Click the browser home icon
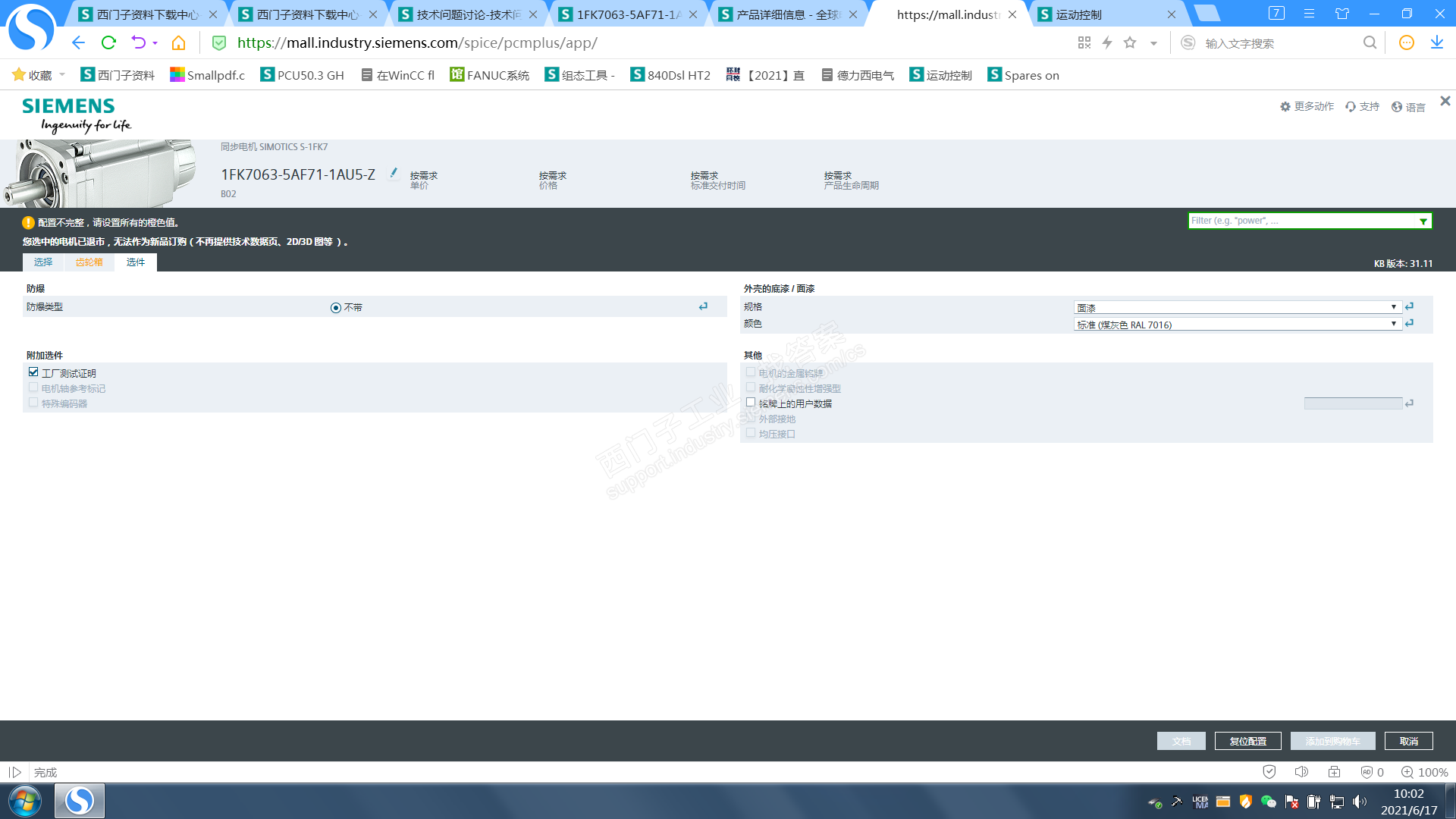Screen dimensions: 1456x819 click(x=179, y=43)
